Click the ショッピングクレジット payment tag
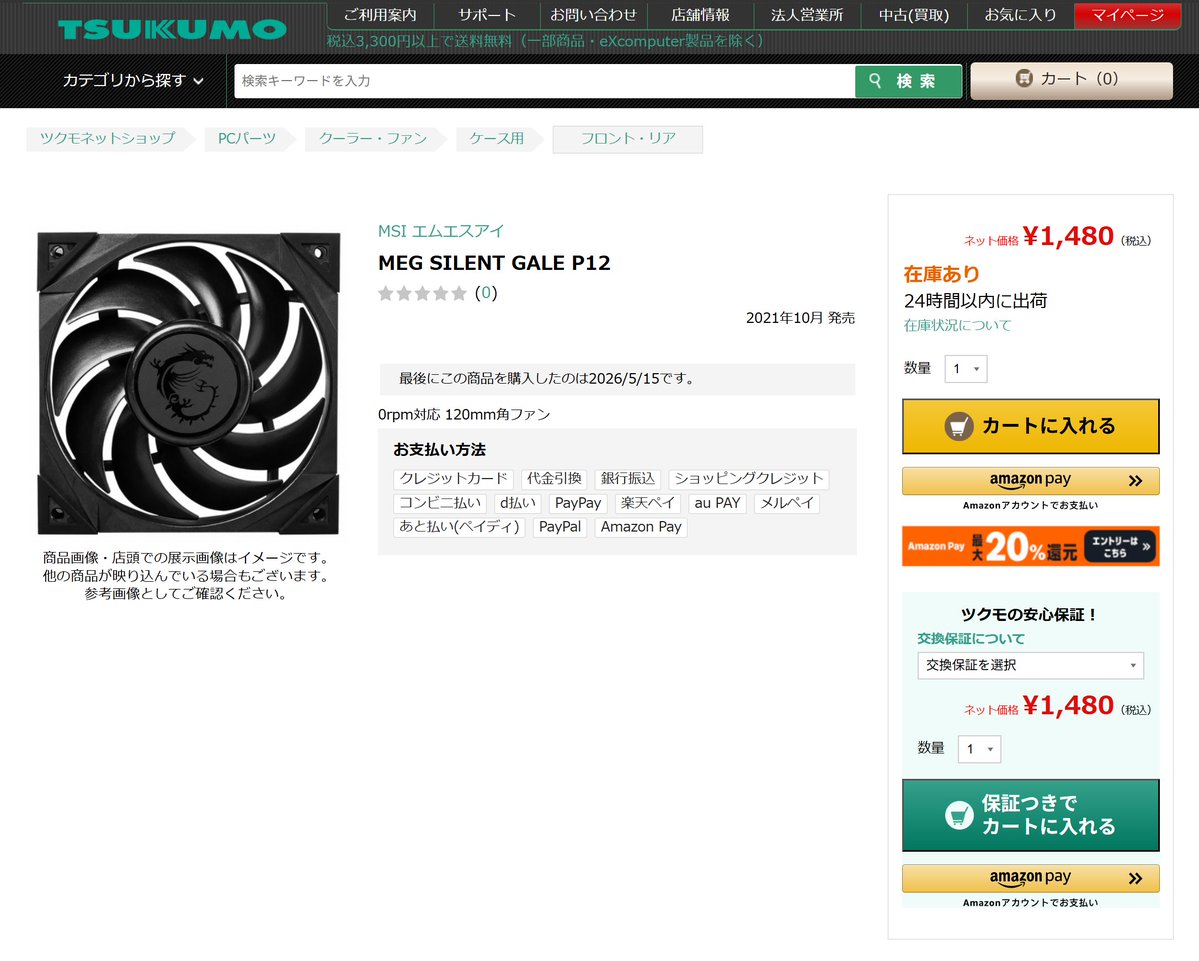Screen dimensions: 1199x961 pyautogui.click(x=749, y=479)
